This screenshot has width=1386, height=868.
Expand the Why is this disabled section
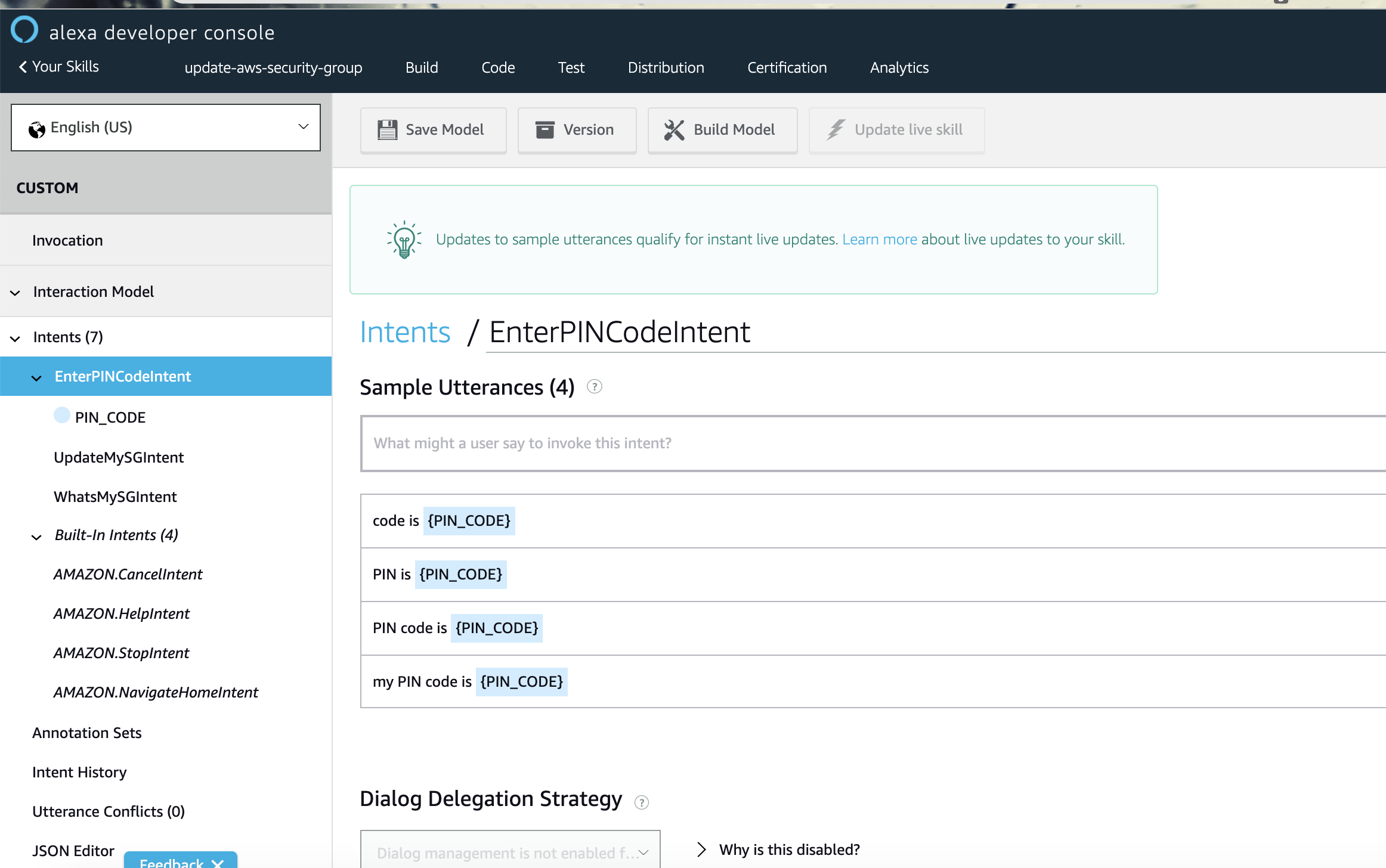(x=702, y=849)
